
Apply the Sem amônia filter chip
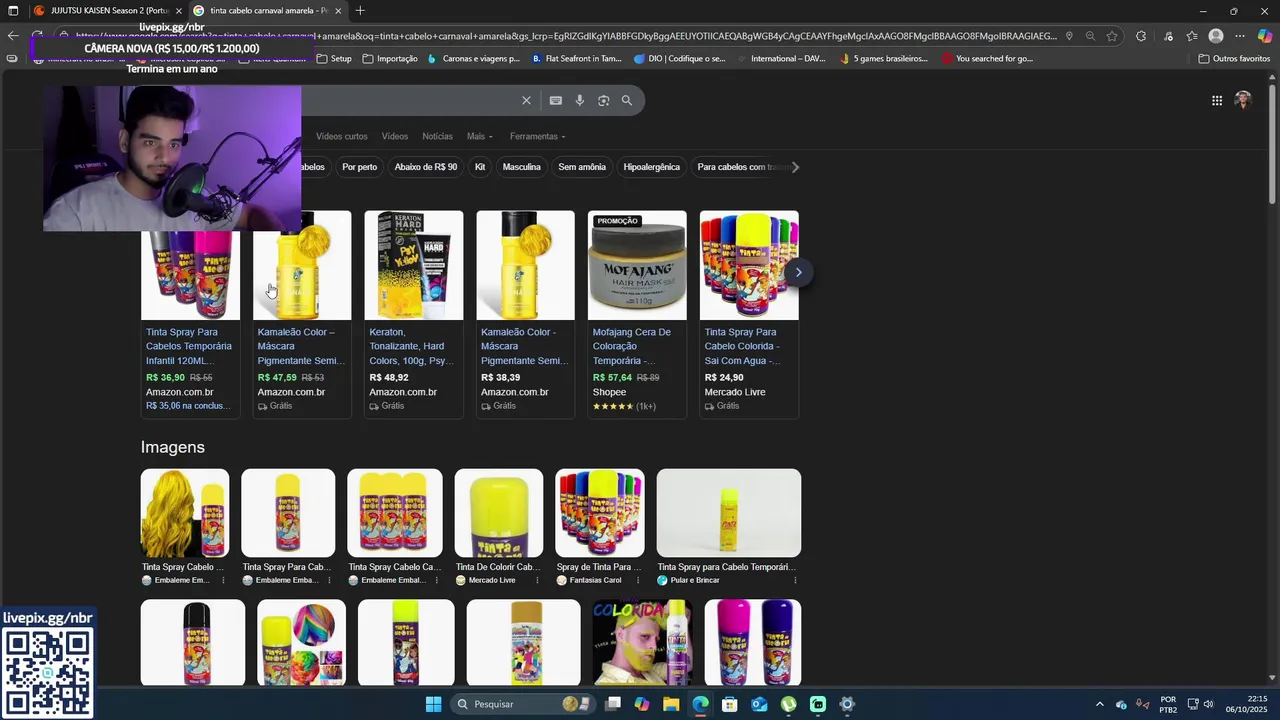[x=582, y=167]
